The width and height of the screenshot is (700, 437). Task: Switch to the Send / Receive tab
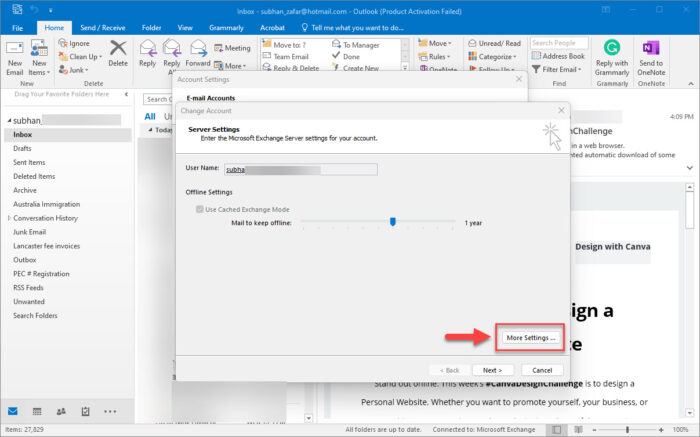103,28
